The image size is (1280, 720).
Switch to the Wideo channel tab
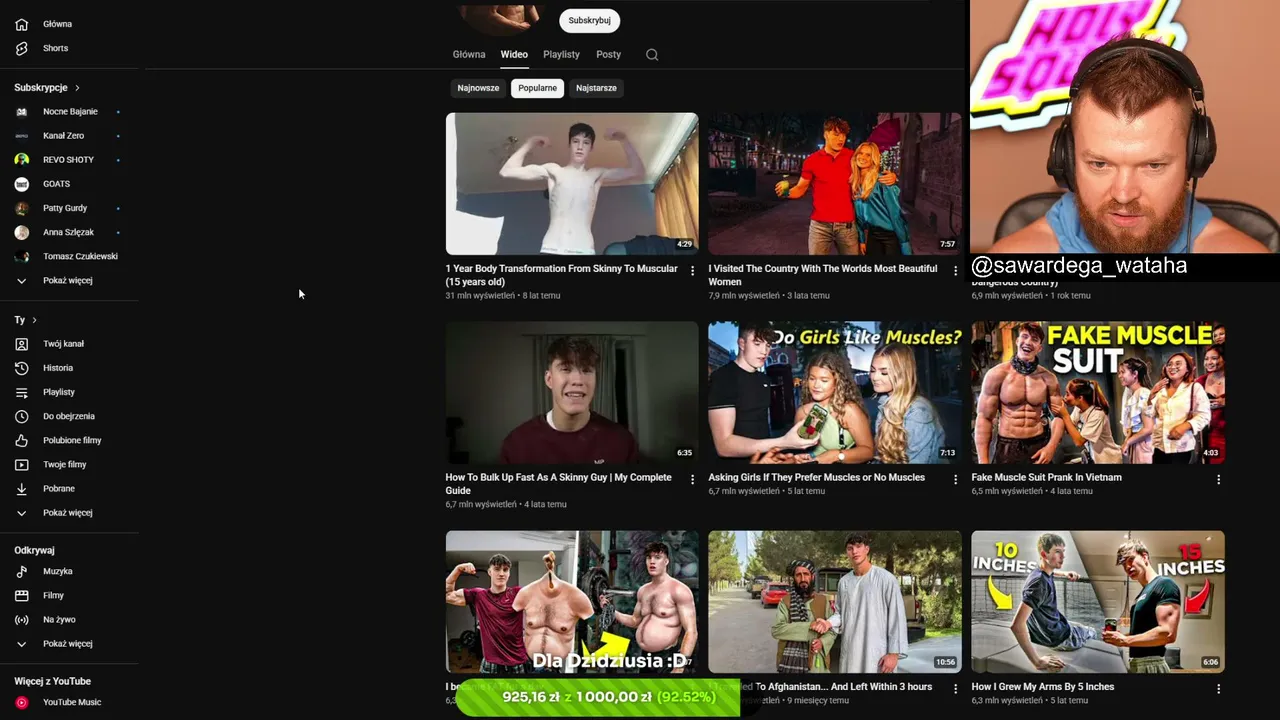514,55
